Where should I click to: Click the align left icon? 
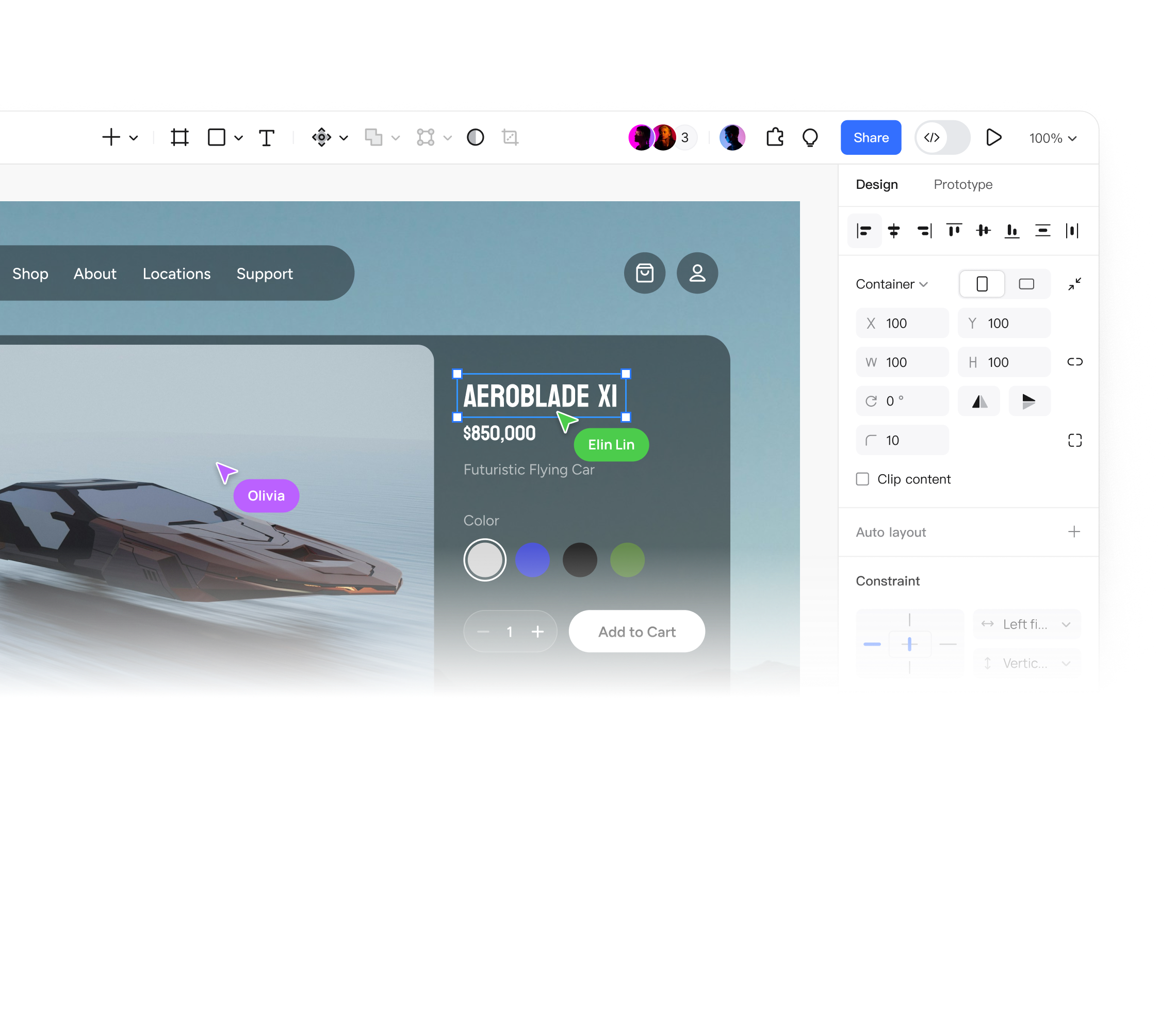[864, 231]
